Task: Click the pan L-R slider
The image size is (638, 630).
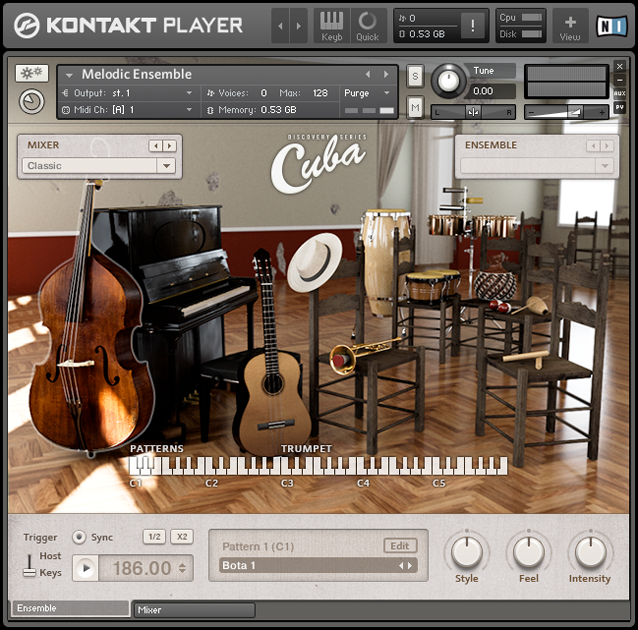Action: pyautogui.click(x=473, y=112)
